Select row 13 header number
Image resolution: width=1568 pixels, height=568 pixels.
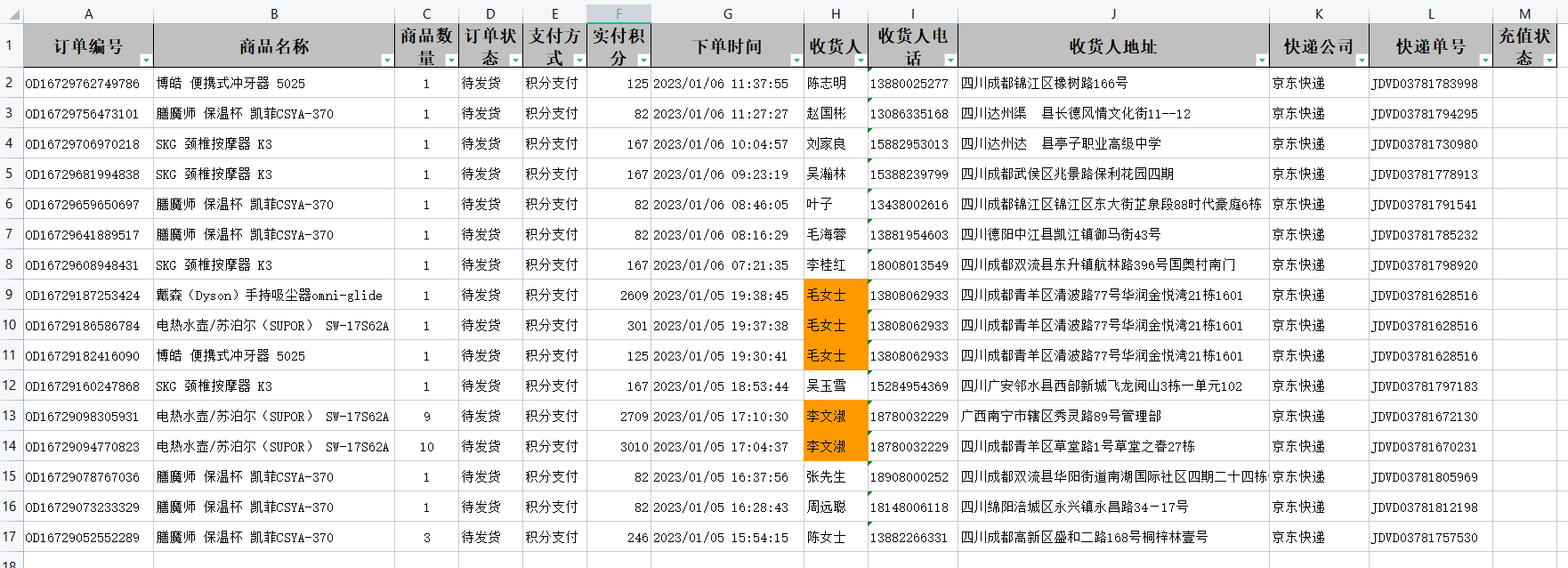10,416
